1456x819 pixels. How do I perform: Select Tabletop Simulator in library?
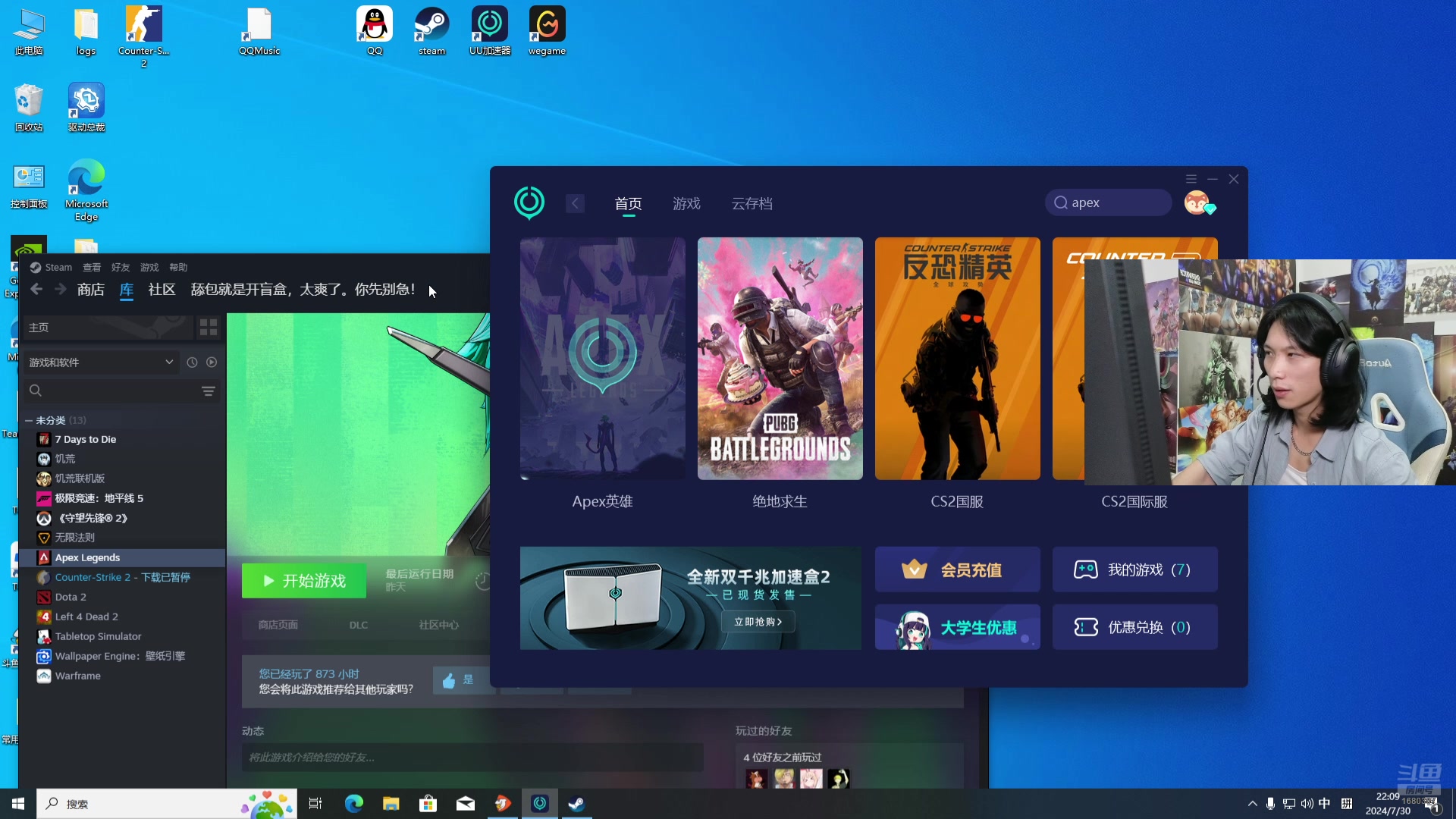(123, 637)
